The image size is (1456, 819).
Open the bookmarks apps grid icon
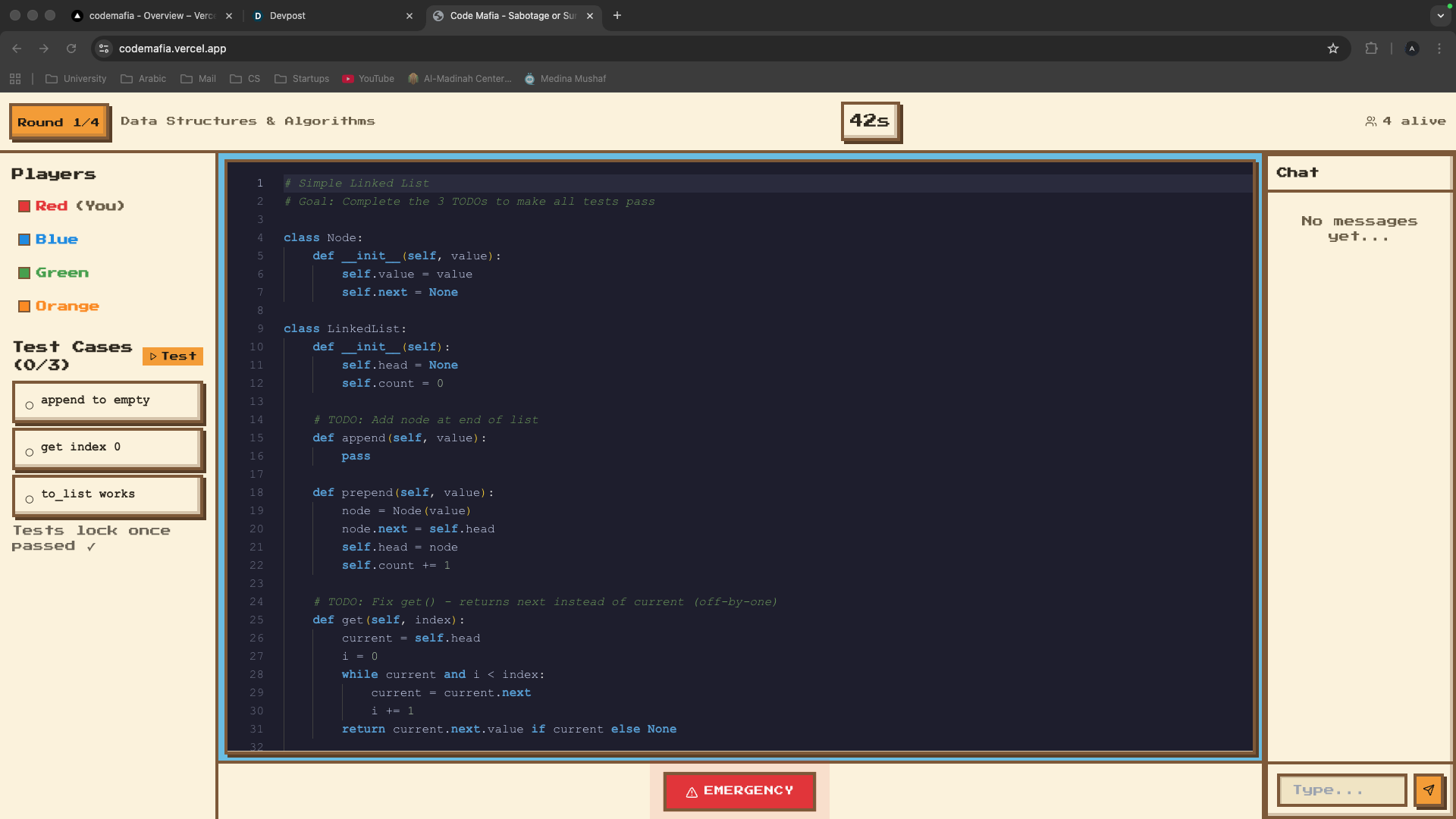[15, 79]
